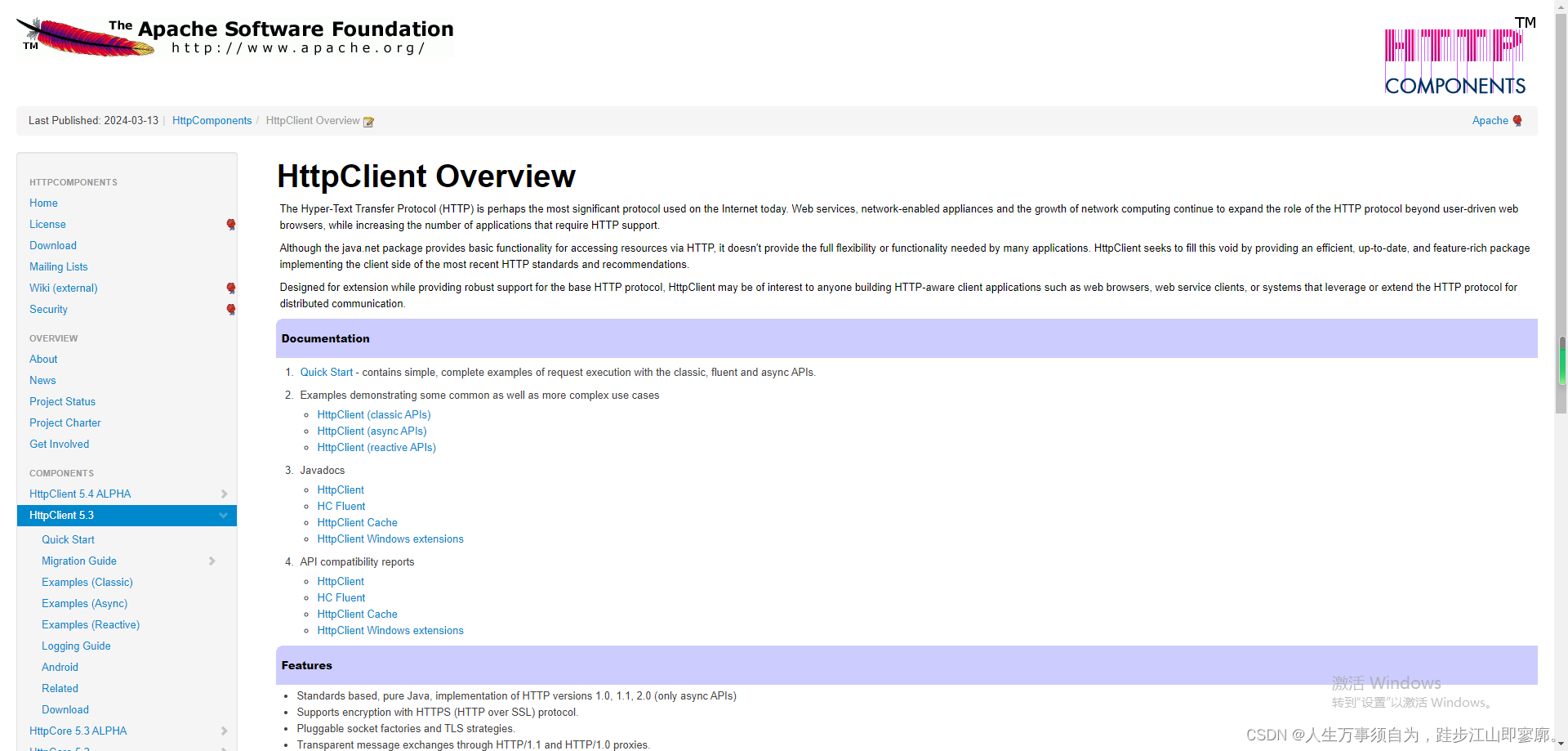Open HttpClient (async APIs) examples link

372,431
